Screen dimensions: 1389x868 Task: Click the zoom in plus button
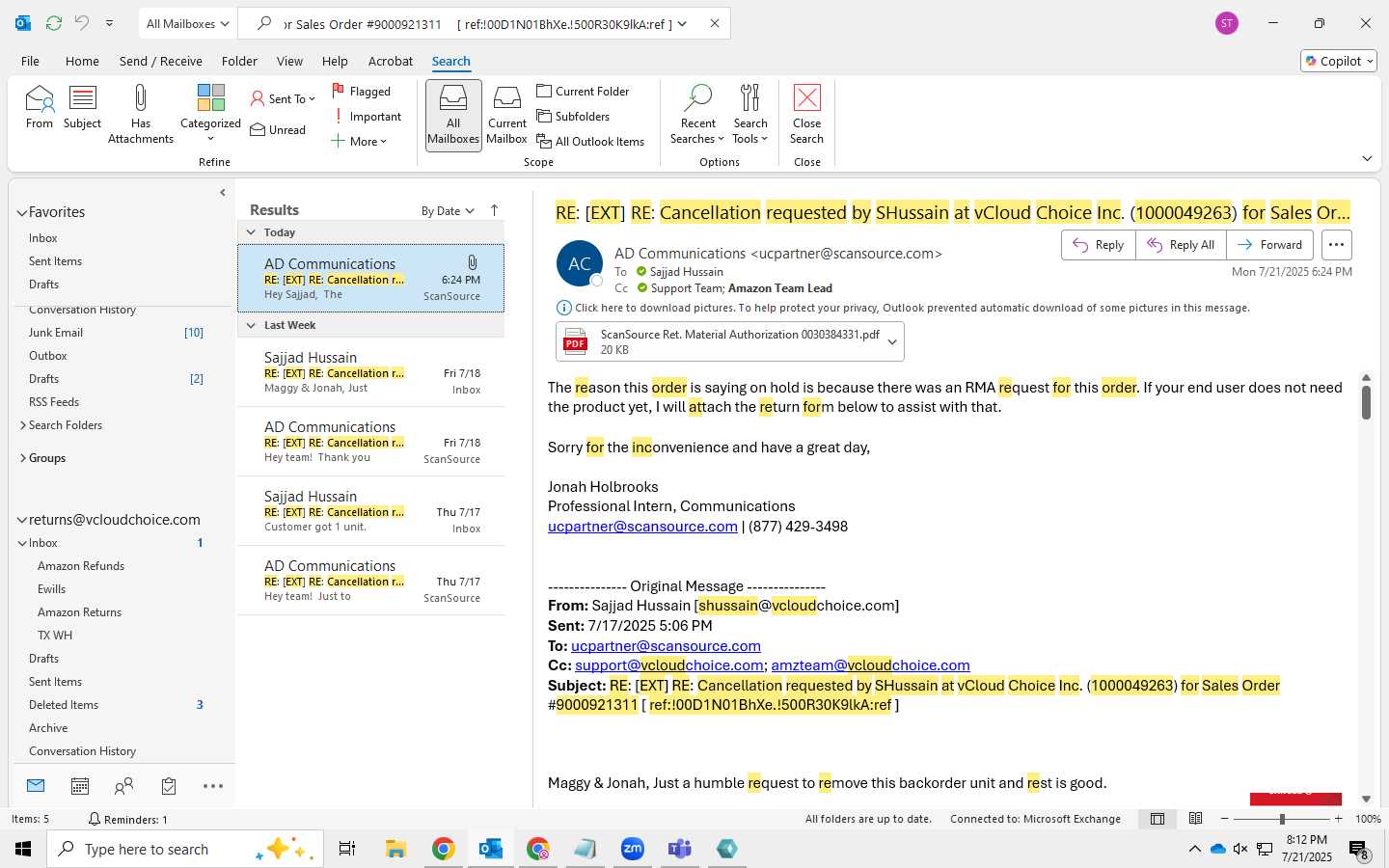coord(1338,819)
